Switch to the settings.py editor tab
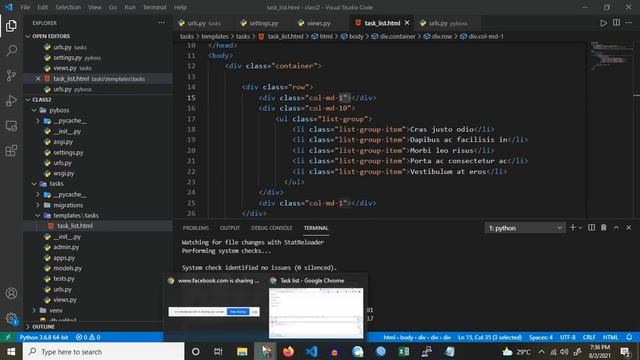Viewport: 640px width, 360px height. [264, 23]
